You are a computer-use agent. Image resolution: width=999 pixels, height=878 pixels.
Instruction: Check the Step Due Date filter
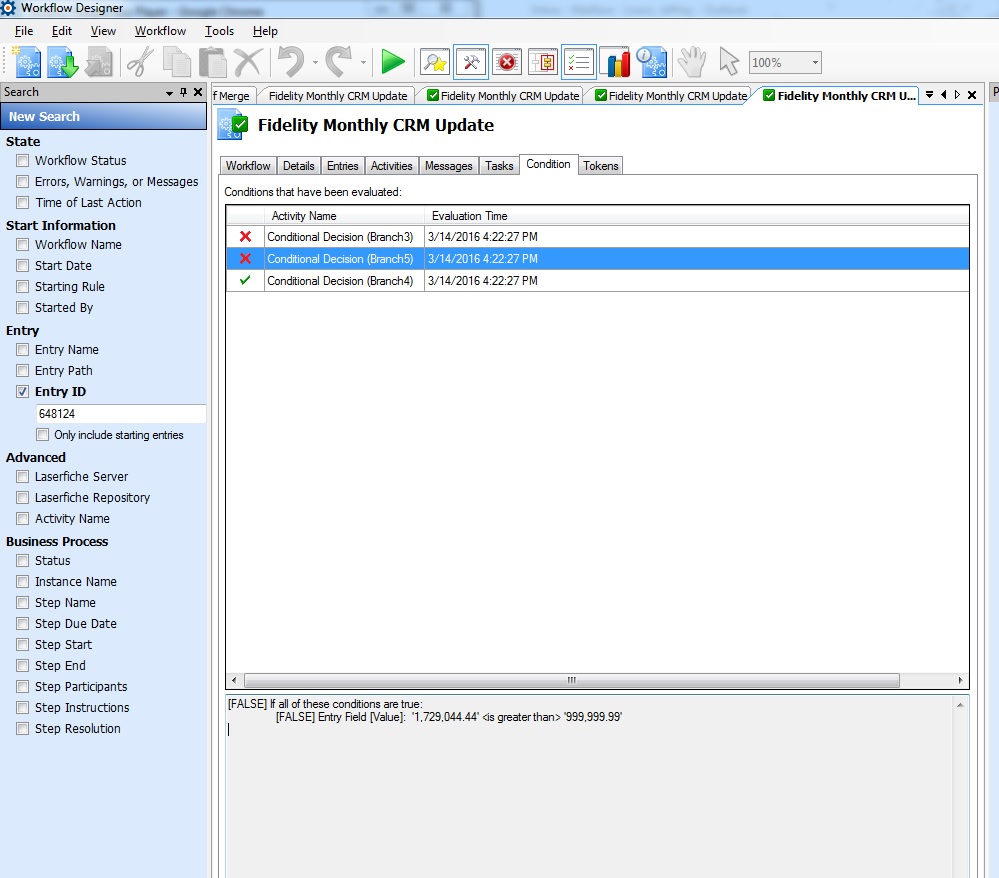23,624
